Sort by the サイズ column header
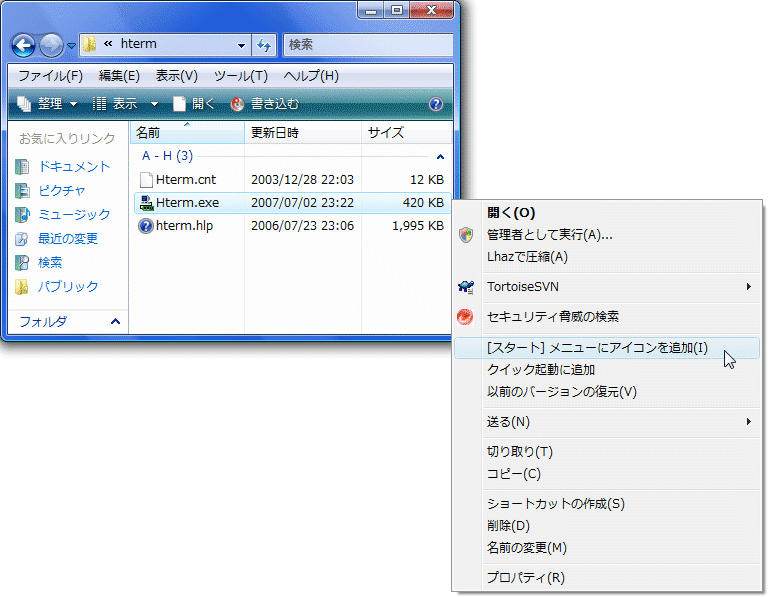This screenshot has height=597, width=768. pyautogui.click(x=406, y=133)
